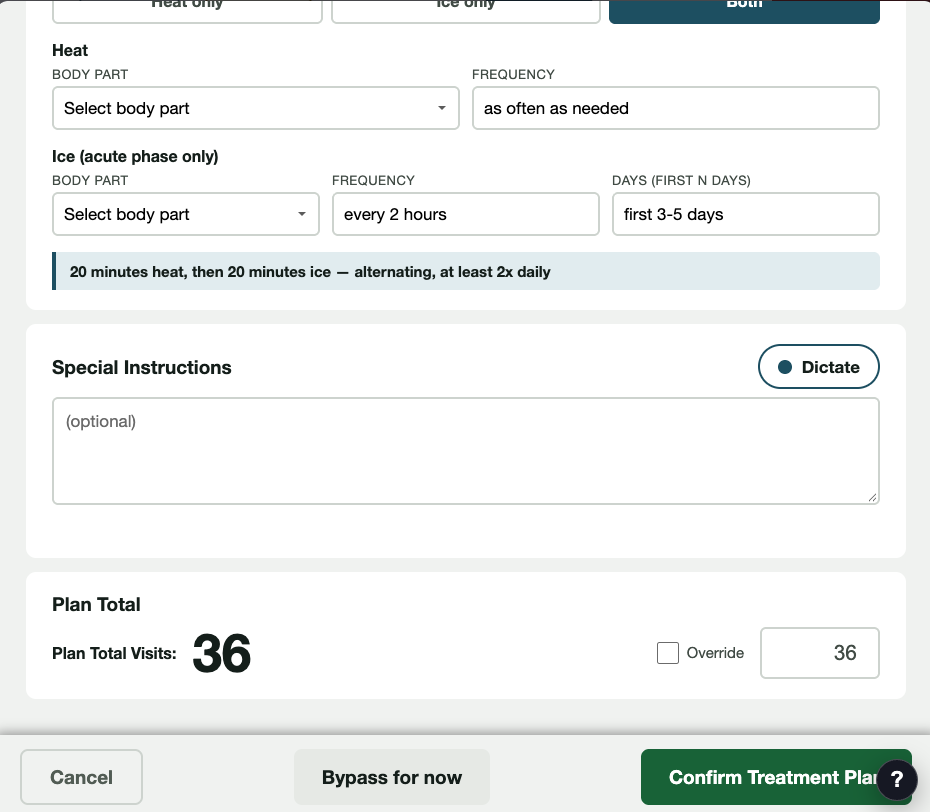The width and height of the screenshot is (930, 812).
Task: Click the 'Special Instructions' heading
Action: coord(142,368)
